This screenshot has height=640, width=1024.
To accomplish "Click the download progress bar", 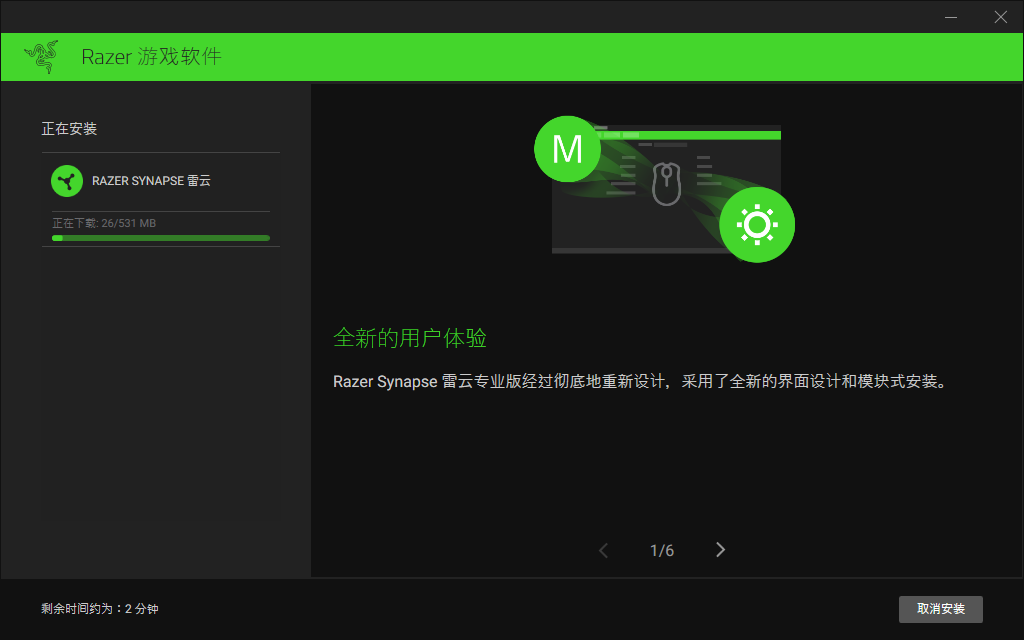I will 161,238.
